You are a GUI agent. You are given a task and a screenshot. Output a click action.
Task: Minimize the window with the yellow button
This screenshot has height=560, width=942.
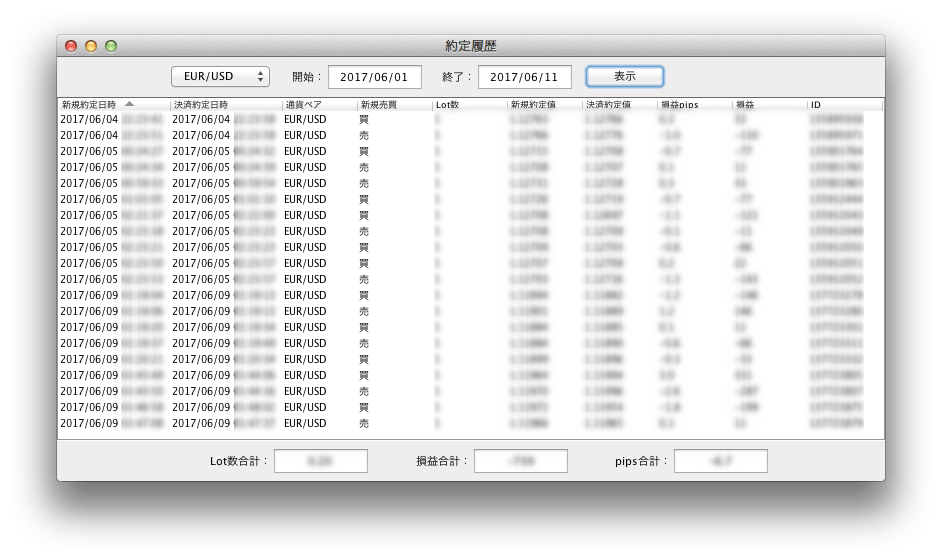[91, 46]
